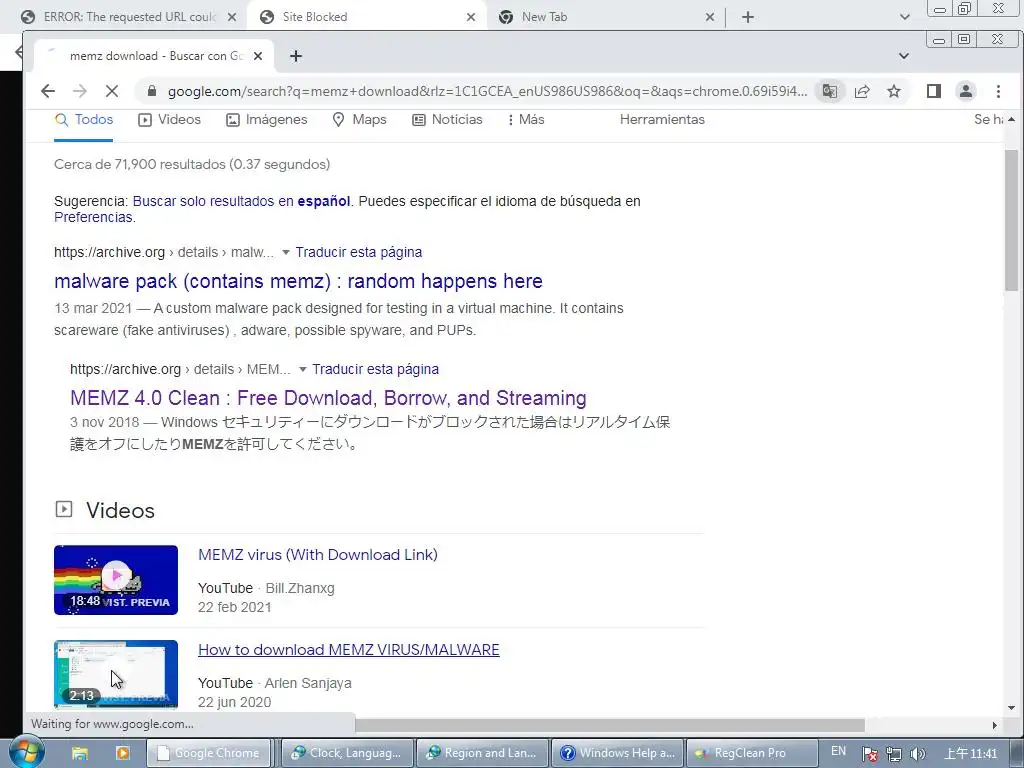Expand the background window tab search chevron
Viewport: 1024px width, 768px height.
(x=904, y=17)
